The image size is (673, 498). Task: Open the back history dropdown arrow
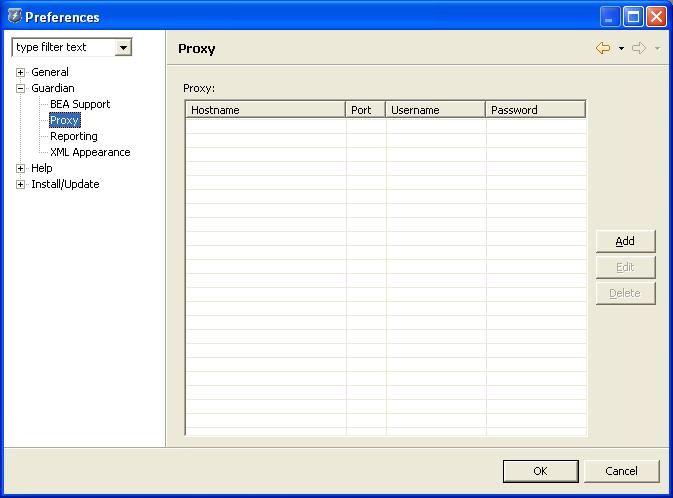click(621, 49)
